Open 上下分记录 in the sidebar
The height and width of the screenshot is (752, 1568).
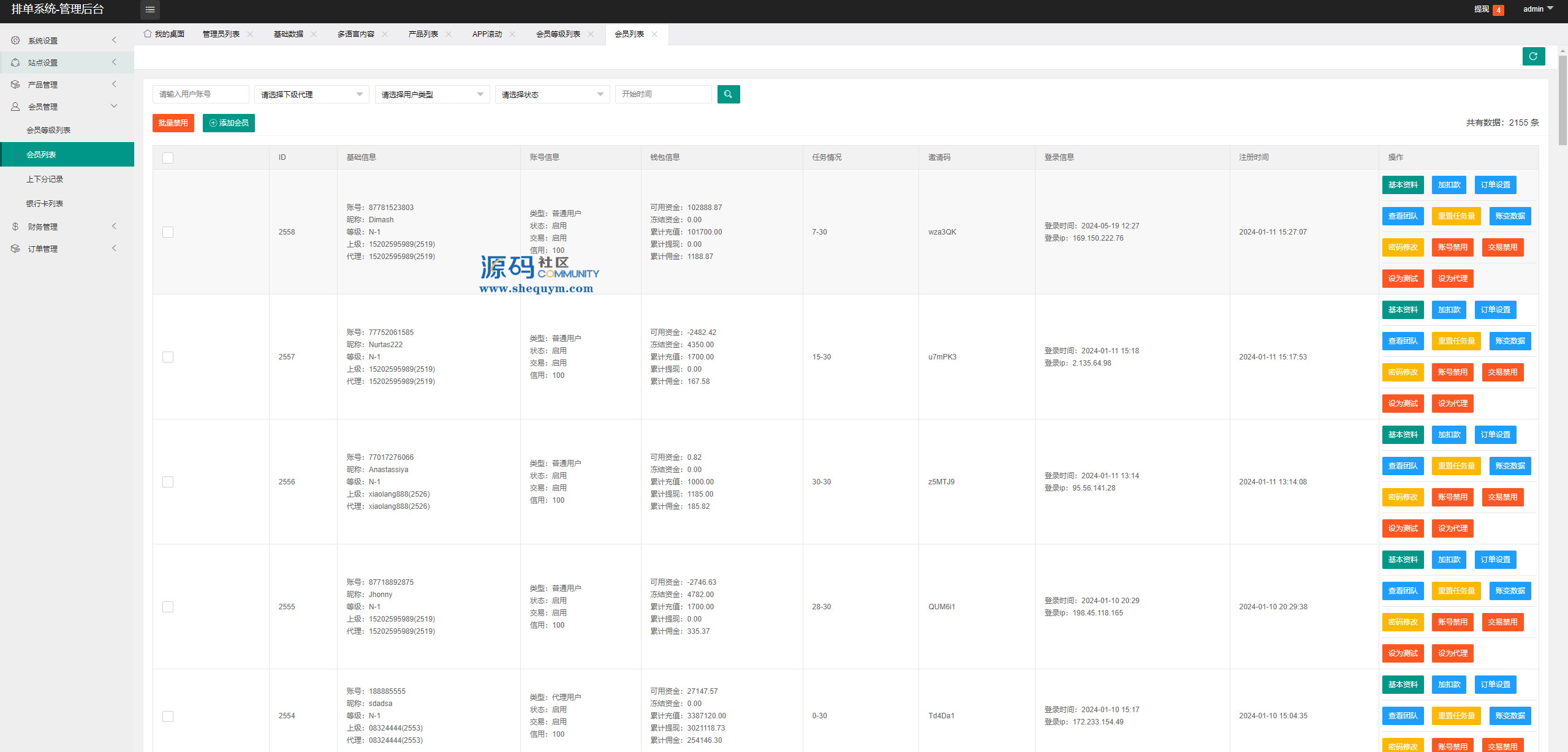click(x=67, y=179)
